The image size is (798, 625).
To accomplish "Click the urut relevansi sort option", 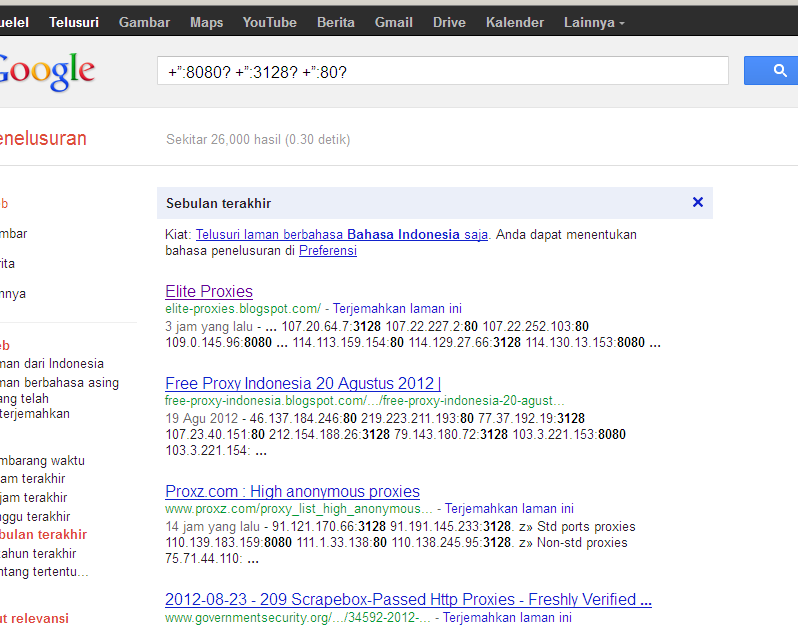I will (34, 618).
